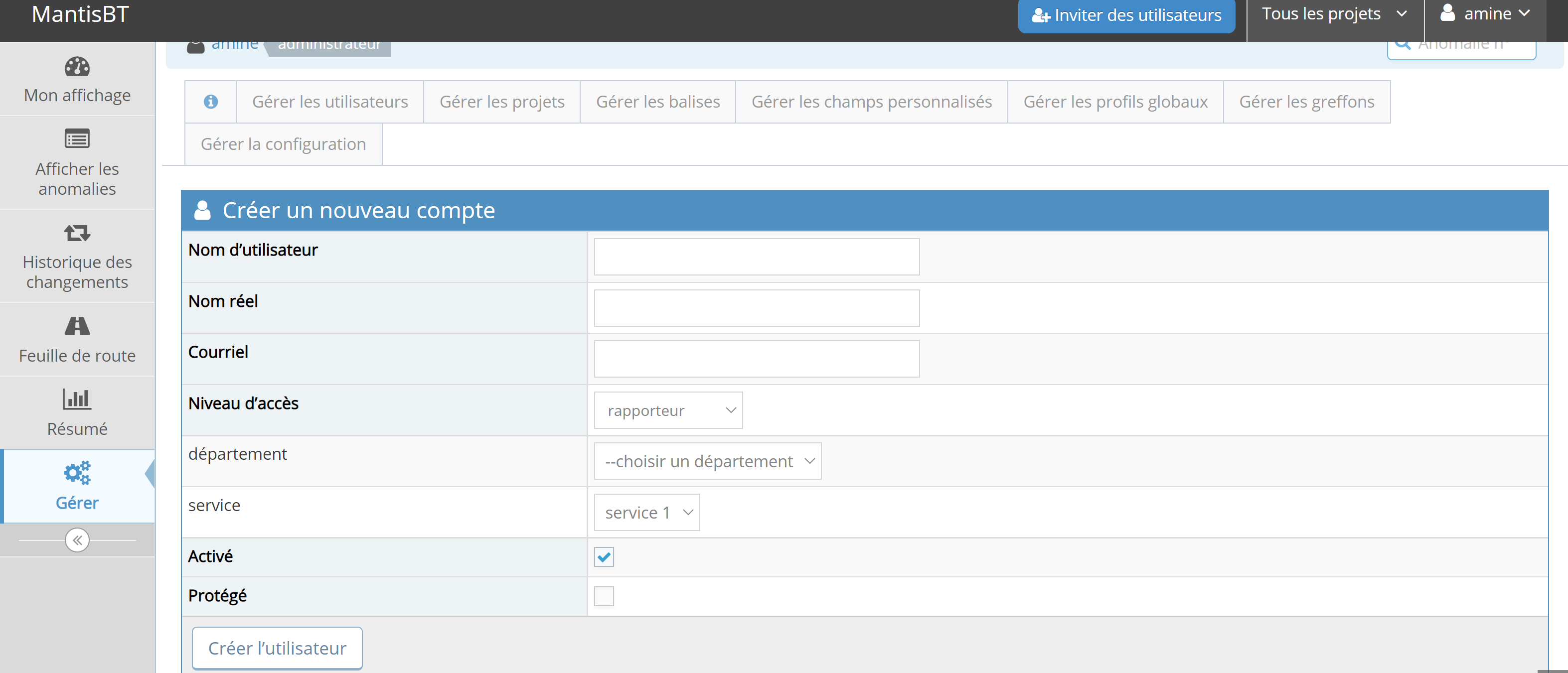The width and height of the screenshot is (1568, 673).
Task: Open the Résumé statistics page
Action: coord(77,412)
